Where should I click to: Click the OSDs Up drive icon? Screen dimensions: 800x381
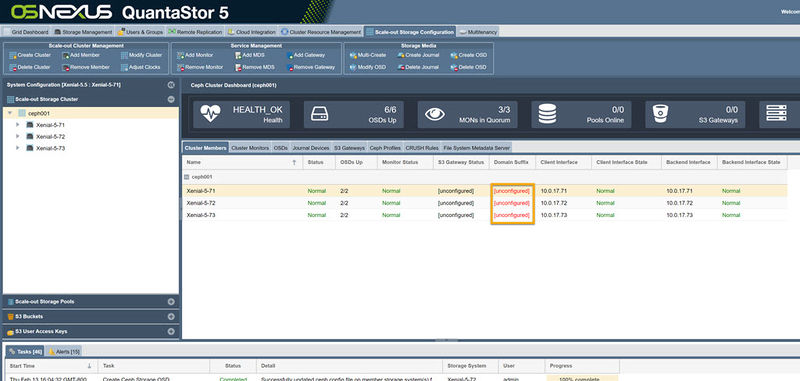[x=319, y=114]
